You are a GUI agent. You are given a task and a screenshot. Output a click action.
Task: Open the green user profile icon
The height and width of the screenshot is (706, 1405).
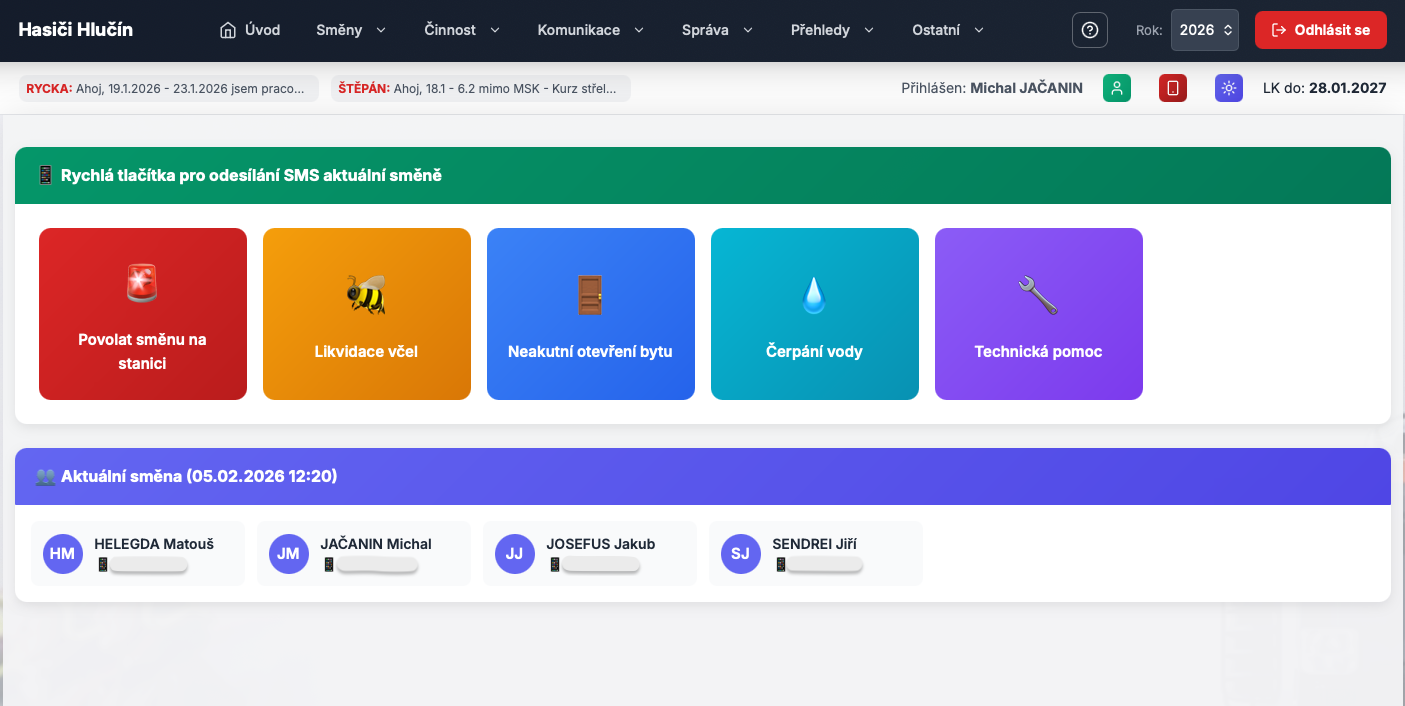[1117, 88]
